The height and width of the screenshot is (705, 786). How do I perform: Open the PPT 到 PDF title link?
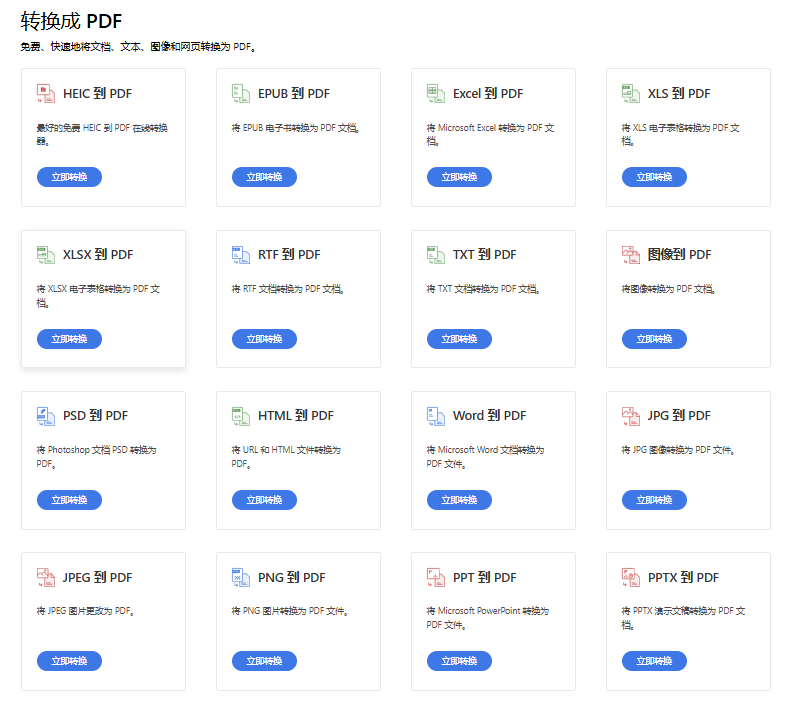485,578
